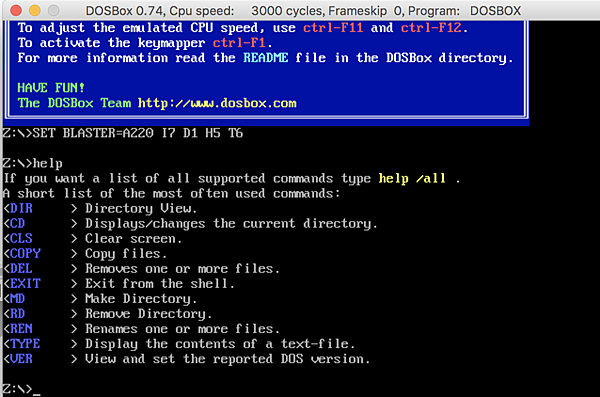Click the ctrl-F1 keymapper shortcut text
600x397 pixels.
239,42
